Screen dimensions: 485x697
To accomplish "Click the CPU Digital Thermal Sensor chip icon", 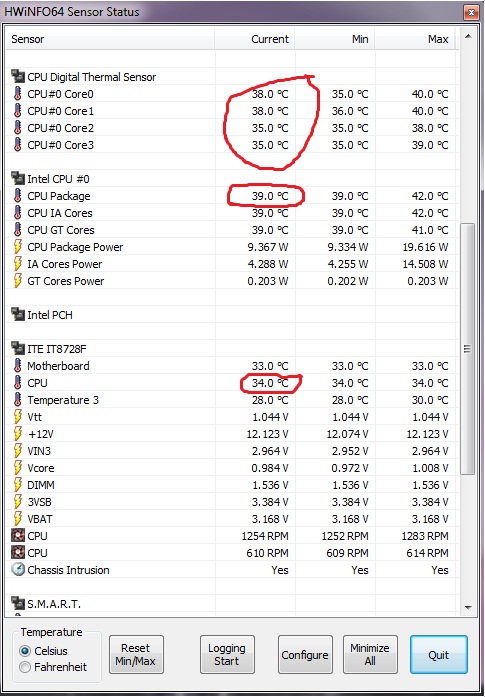I will (x=18, y=76).
